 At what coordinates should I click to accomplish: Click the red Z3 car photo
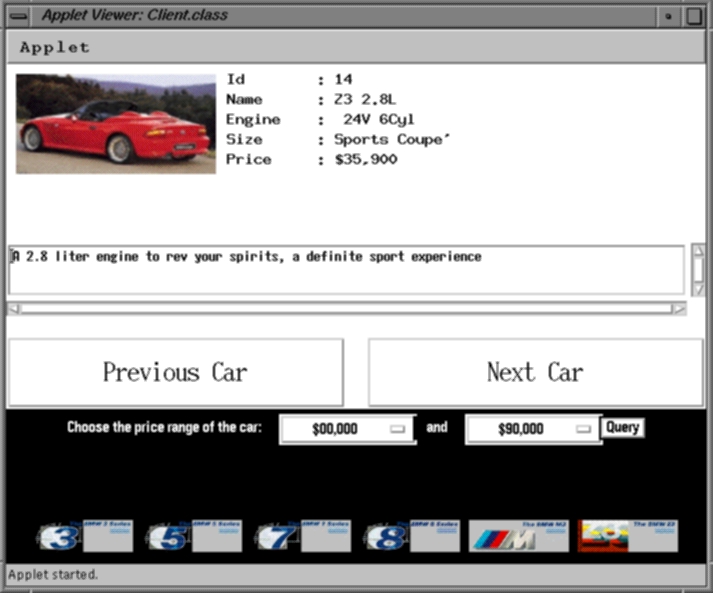click(116, 124)
